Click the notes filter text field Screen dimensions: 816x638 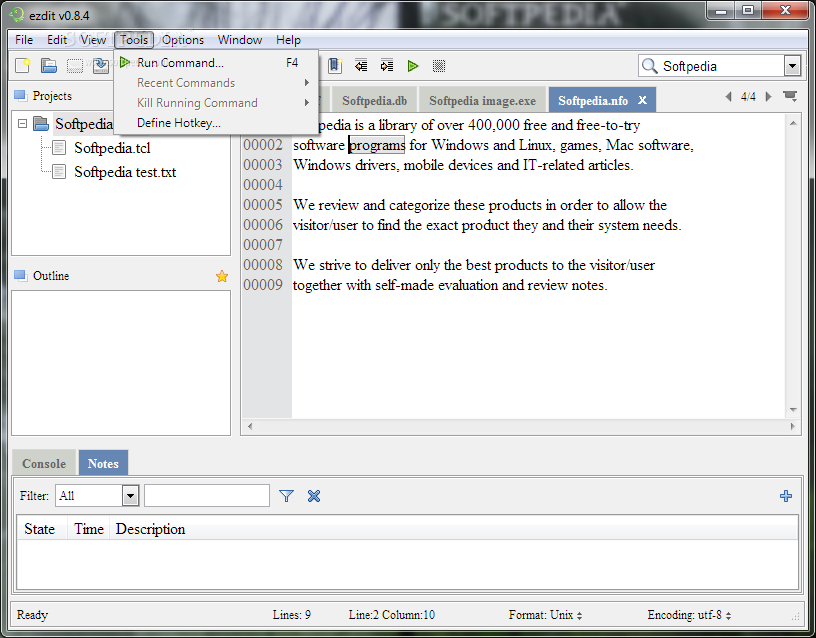point(207,495)
